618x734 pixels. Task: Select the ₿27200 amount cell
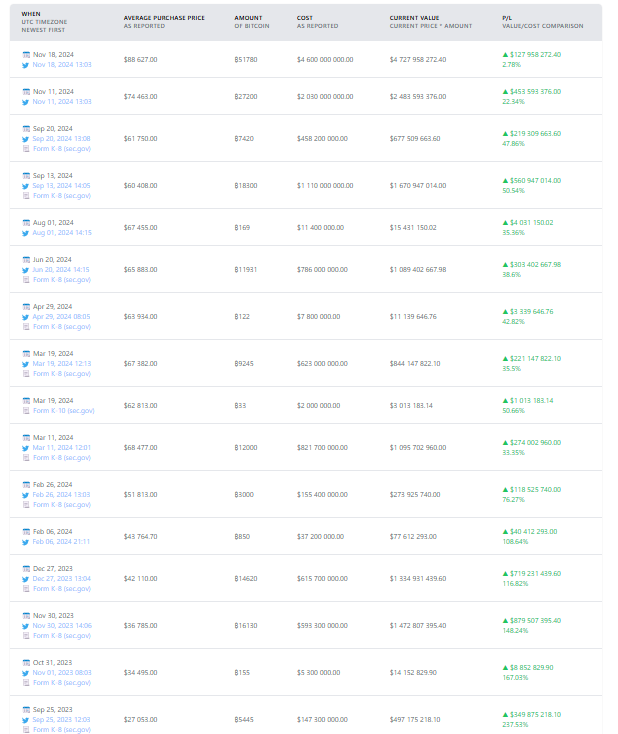[246, 97]
